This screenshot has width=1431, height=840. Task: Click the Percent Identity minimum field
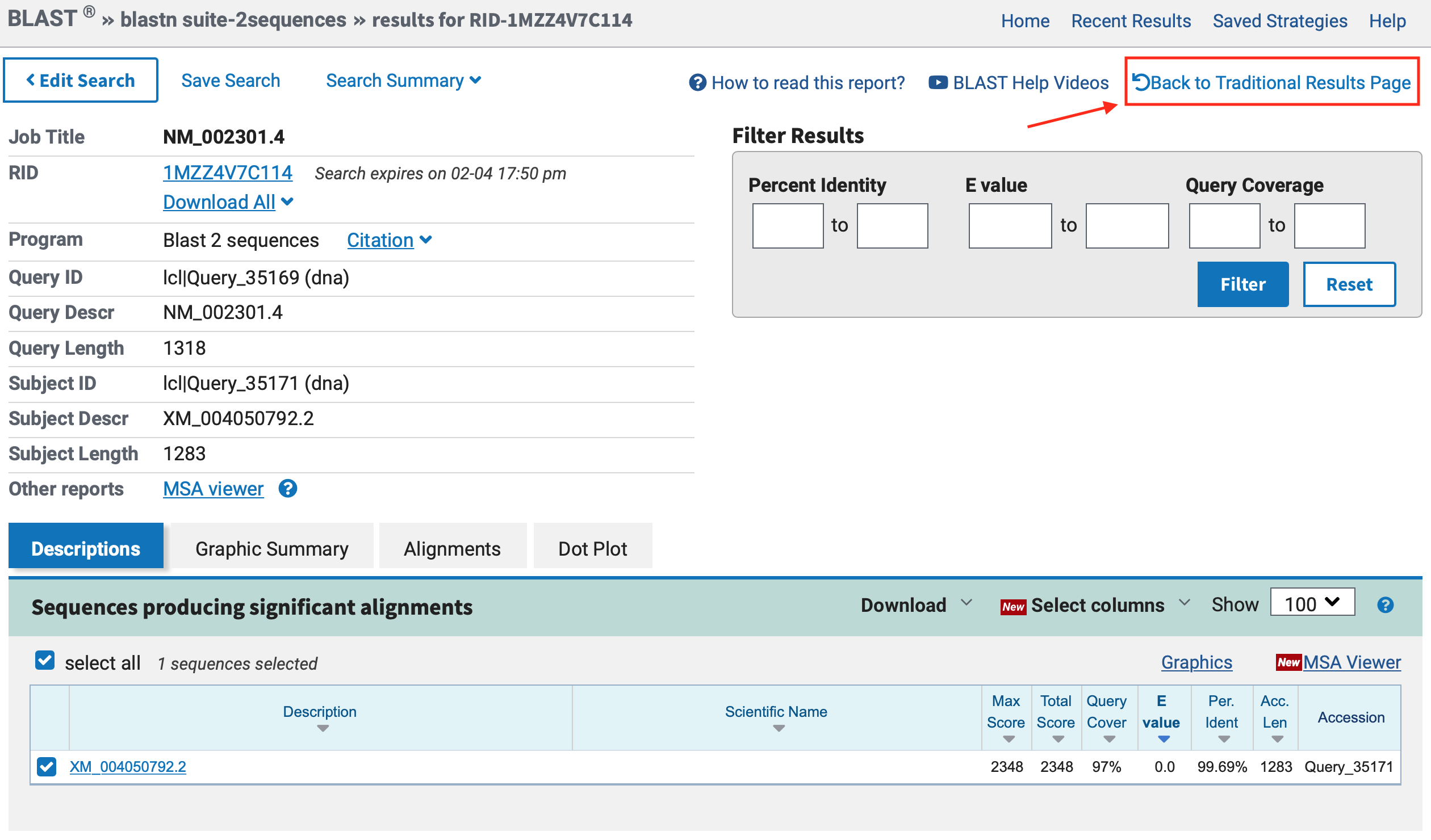788,226
